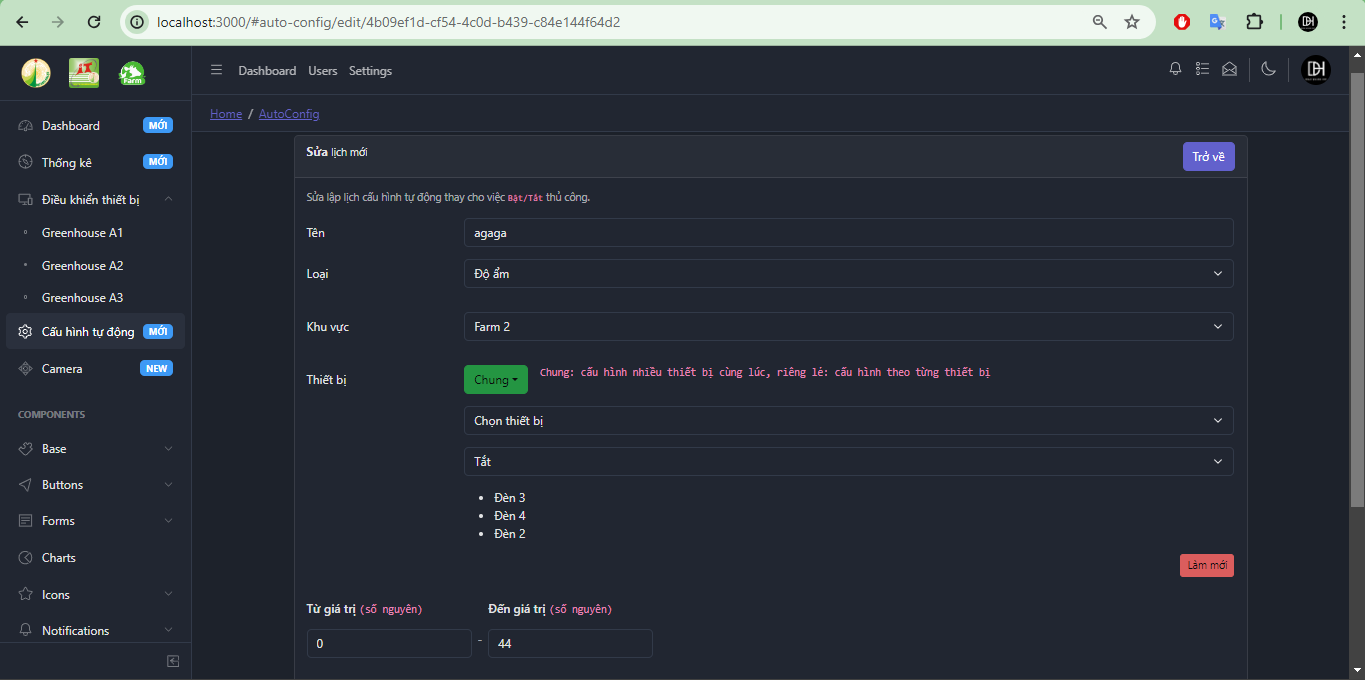This screenshot has width=1365, height=680.
Task: Click Đèn 3 in device list
Action: [x=510, y=497]
